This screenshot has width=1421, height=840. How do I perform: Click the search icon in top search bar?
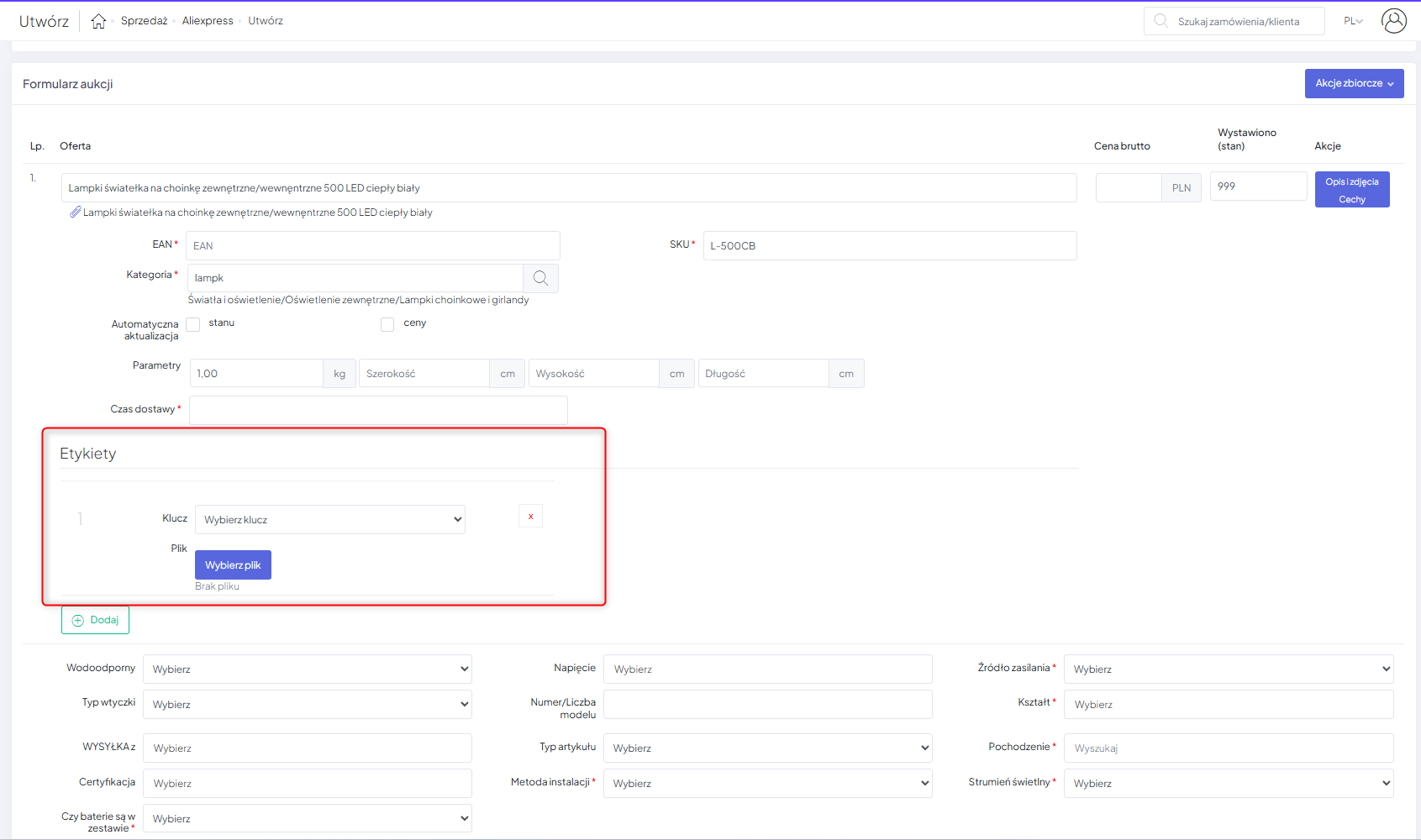coord(1160,21)
